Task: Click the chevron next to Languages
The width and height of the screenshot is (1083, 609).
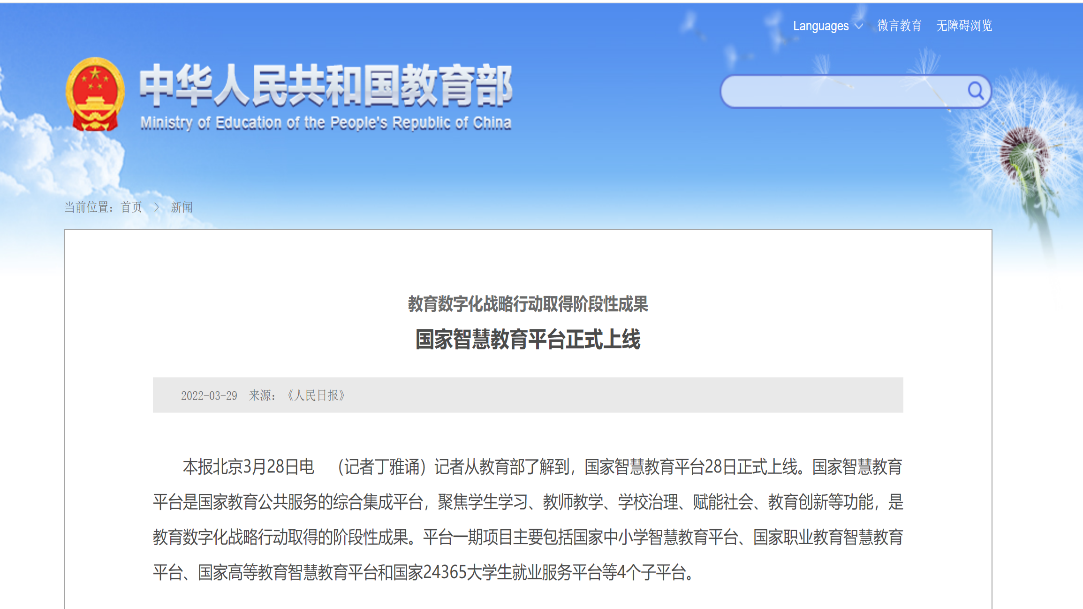Action: pyautogui.click(x=858, y=26)
